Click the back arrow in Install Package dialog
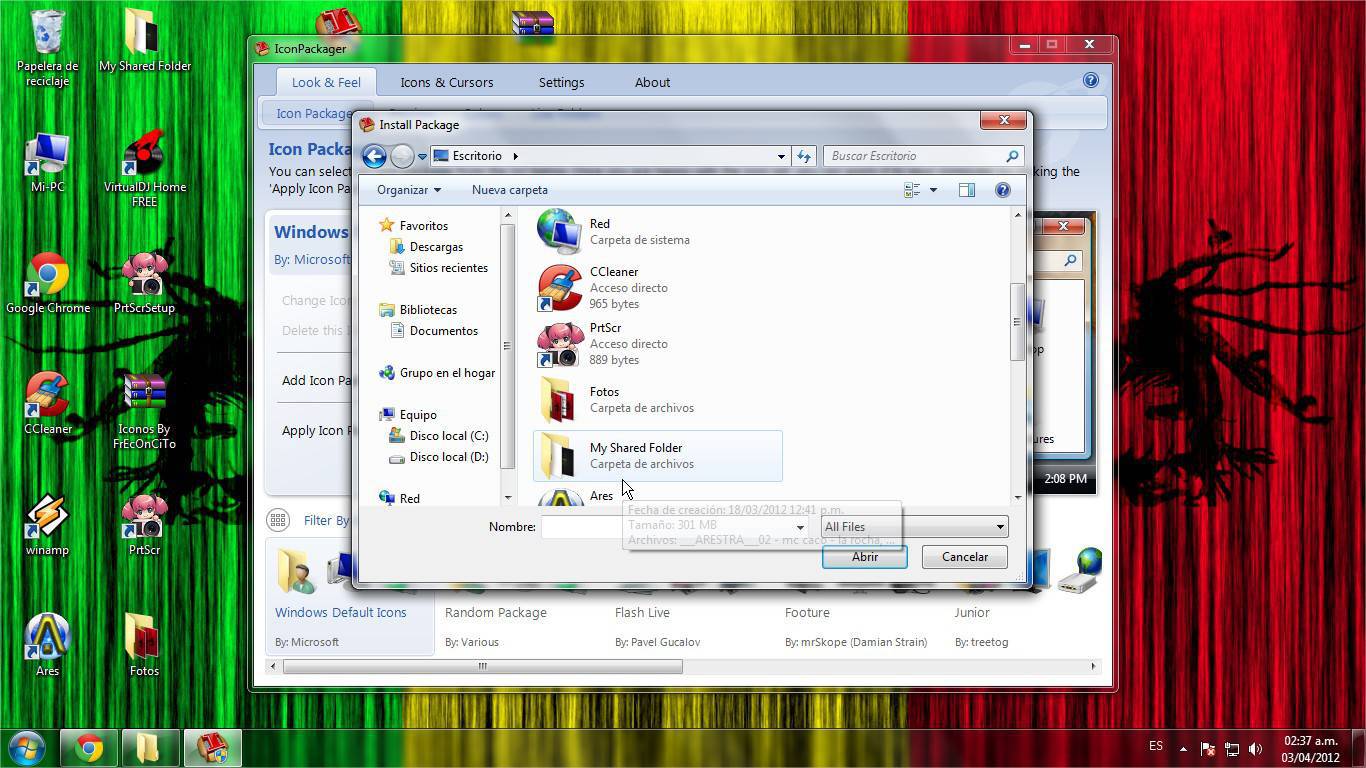 (374, 156)
